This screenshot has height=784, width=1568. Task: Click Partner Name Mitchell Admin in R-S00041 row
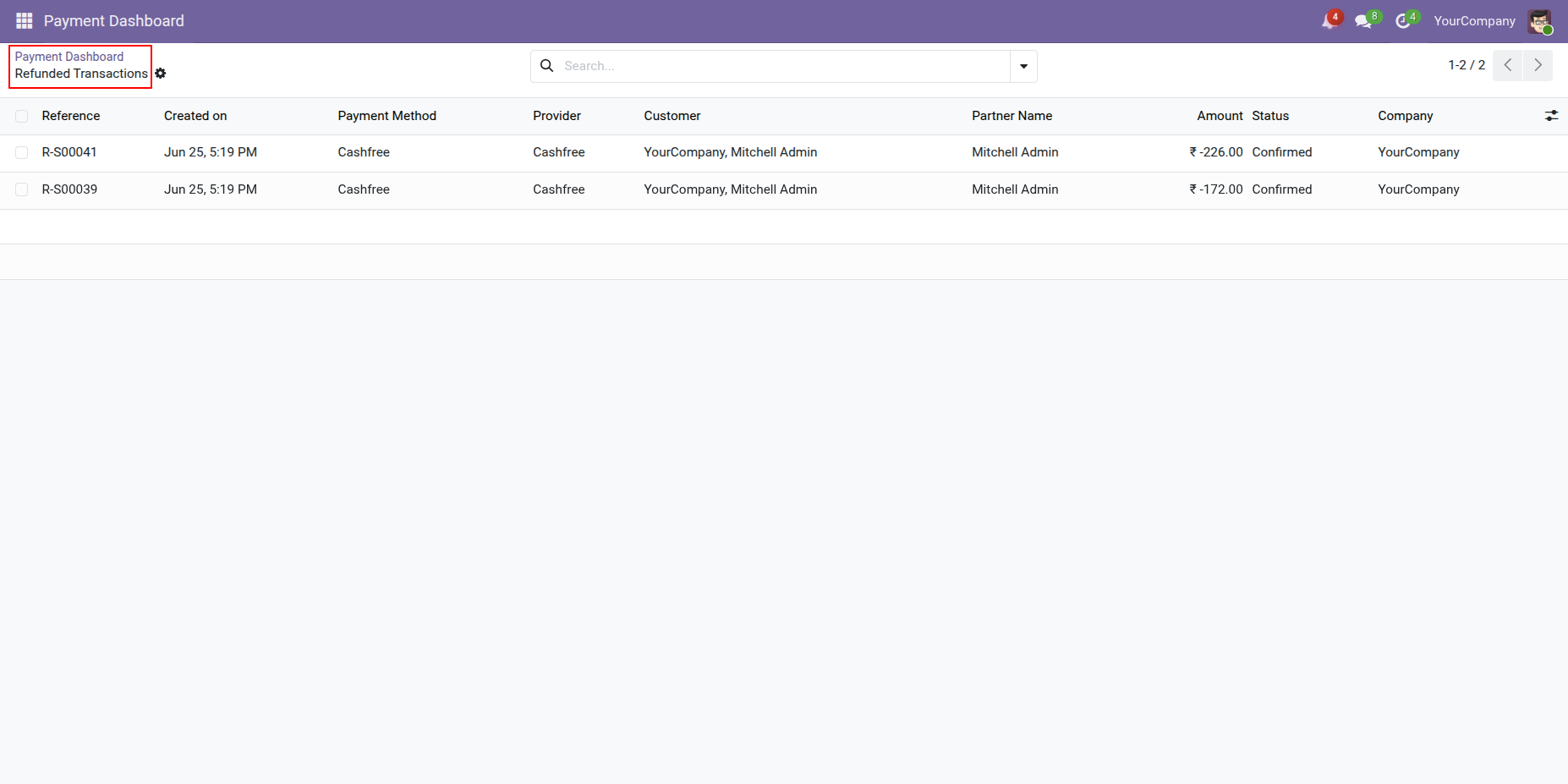tap(1015, 152)
